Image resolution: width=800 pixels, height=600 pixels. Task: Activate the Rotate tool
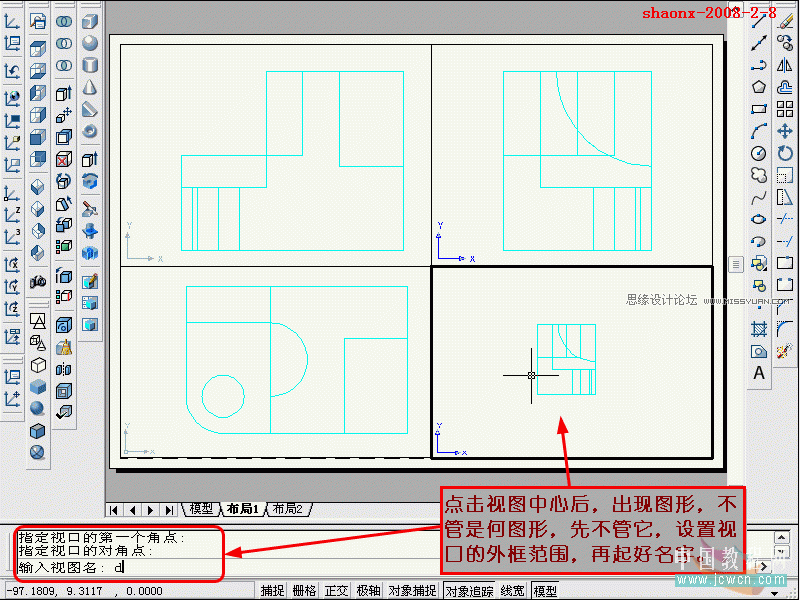pyautogui.click(x=785, y=153)
